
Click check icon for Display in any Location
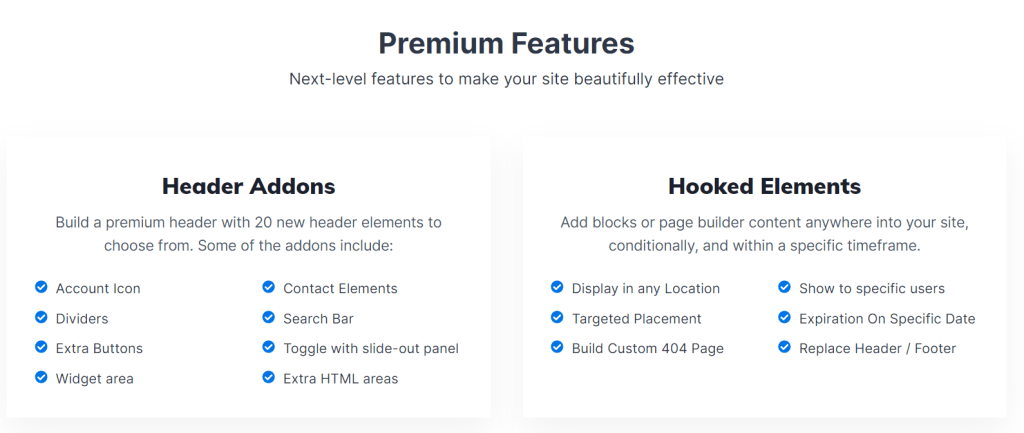[x=557, y=287]
